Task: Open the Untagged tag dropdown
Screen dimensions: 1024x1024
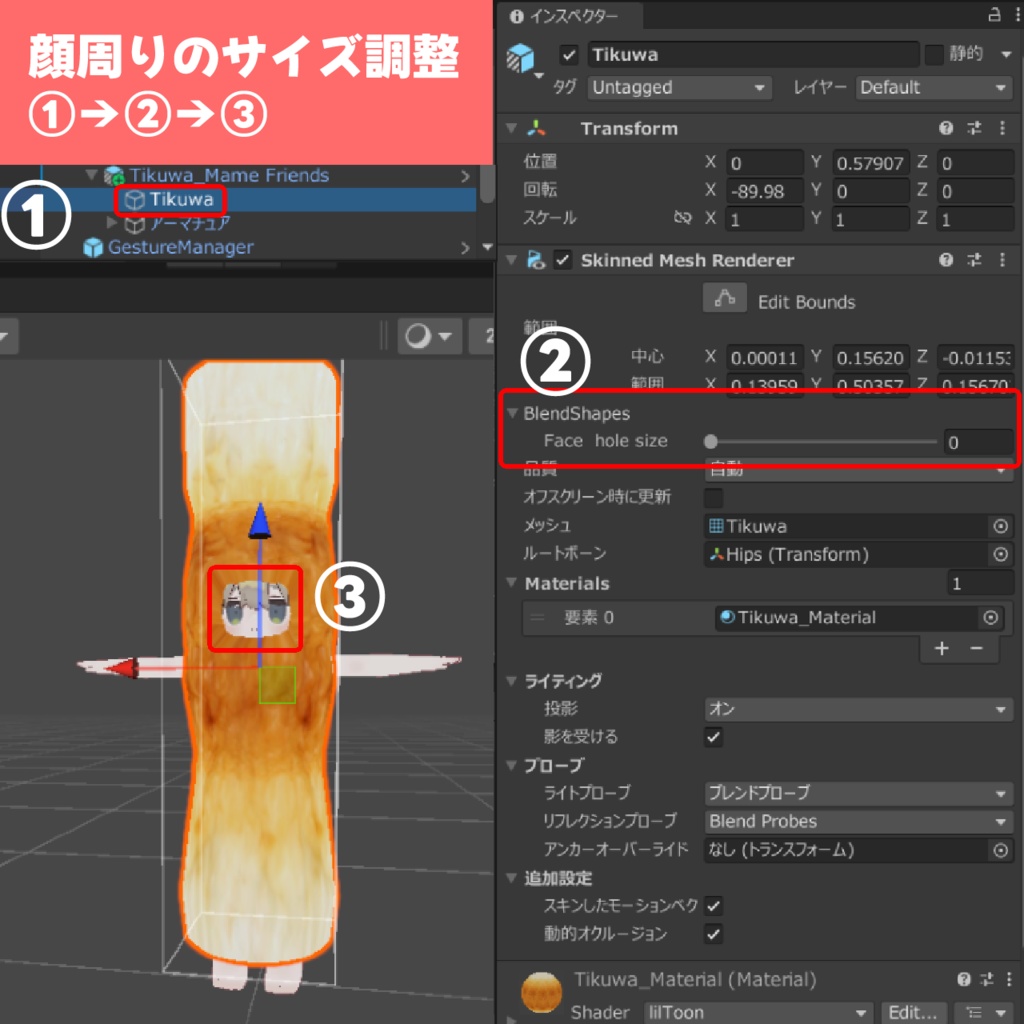Action: coord(679,87)
